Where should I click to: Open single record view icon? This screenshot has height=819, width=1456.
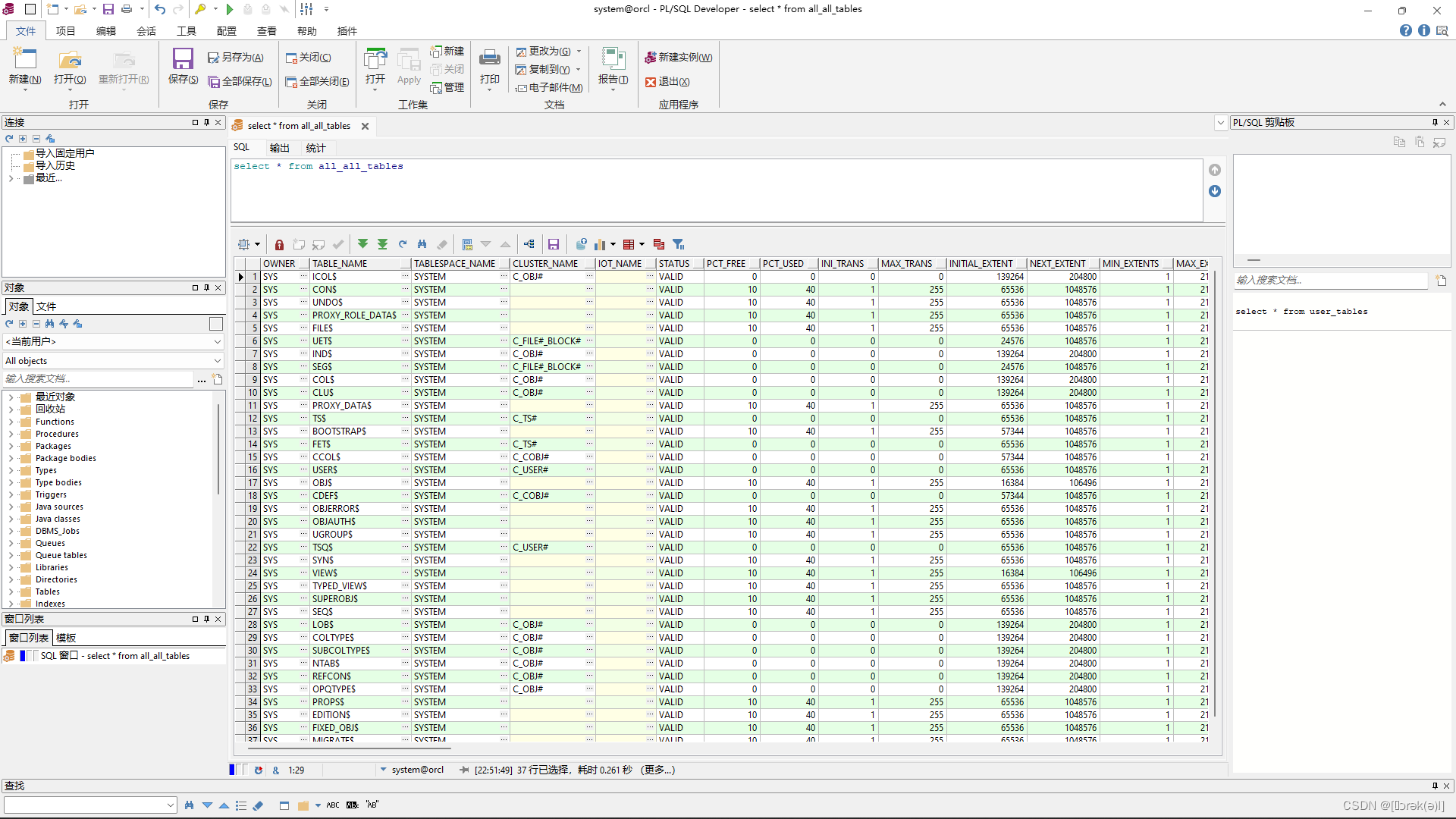point(467,244)
